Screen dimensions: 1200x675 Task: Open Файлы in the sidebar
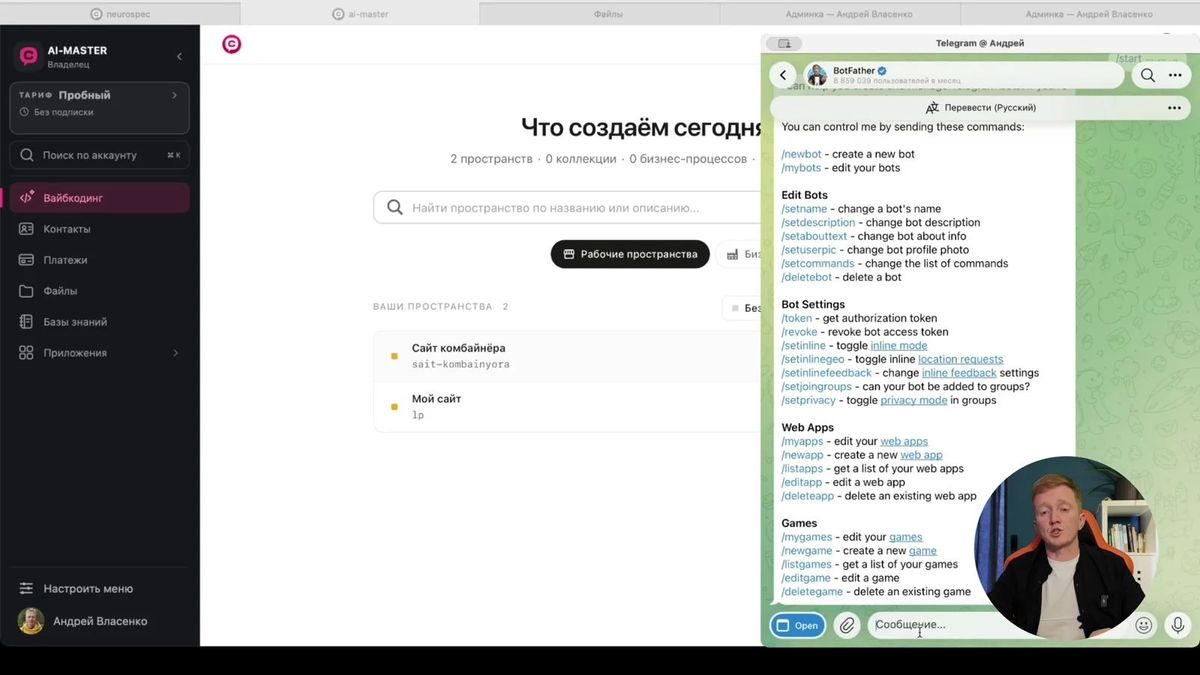pos(99,291)
